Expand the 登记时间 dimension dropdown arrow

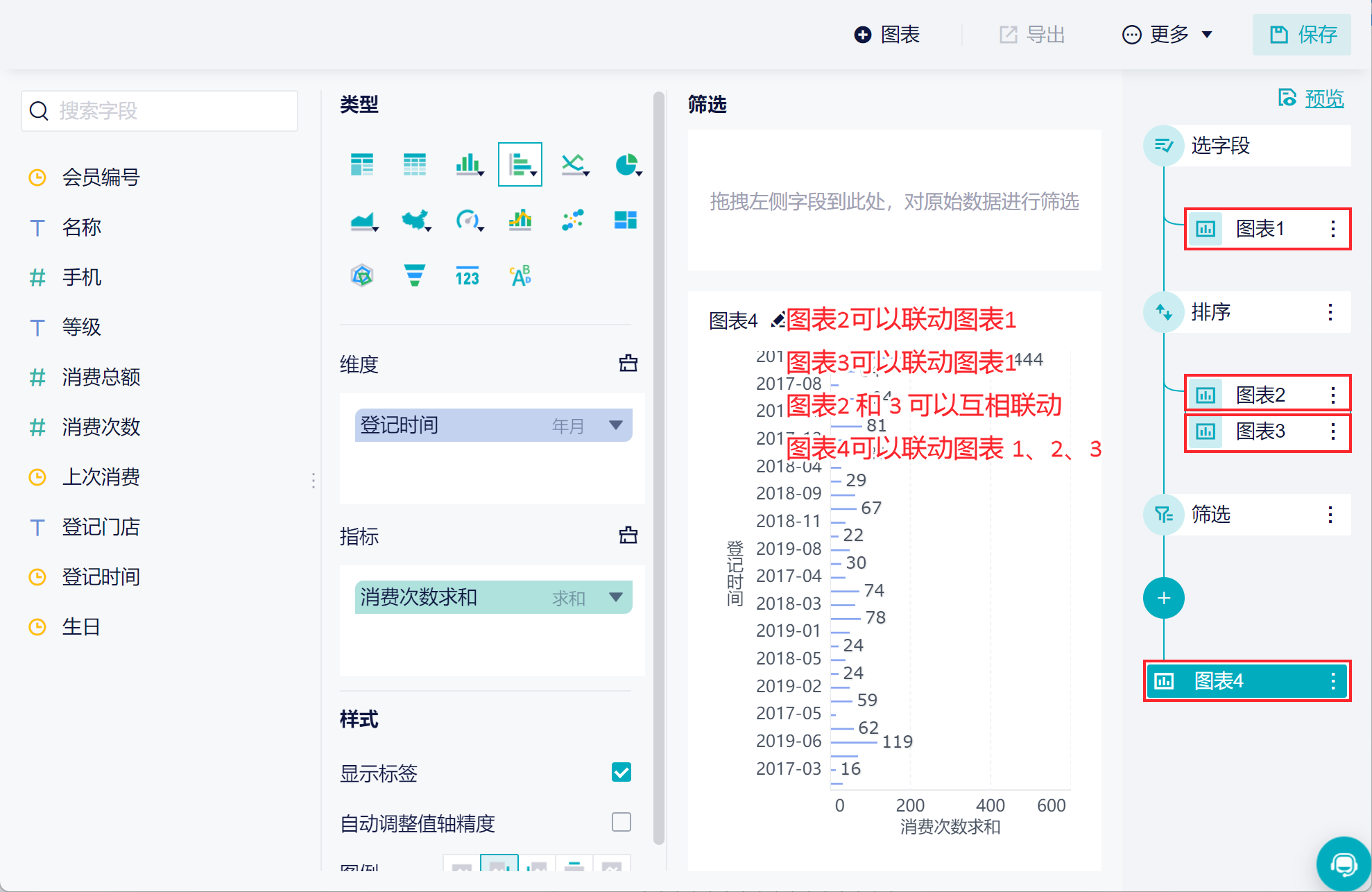tap(615, 425)
